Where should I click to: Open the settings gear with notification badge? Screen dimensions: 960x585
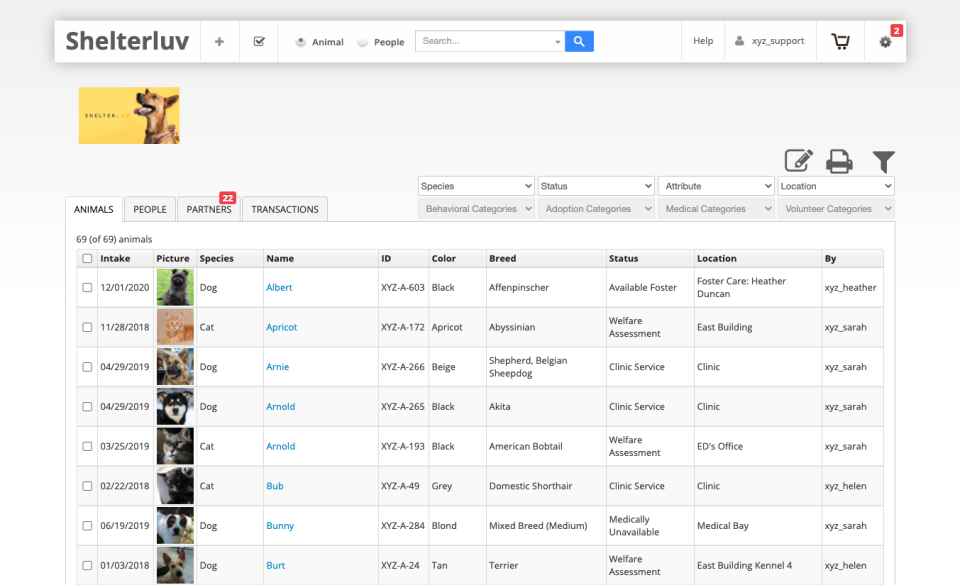(x=885, y=42)
